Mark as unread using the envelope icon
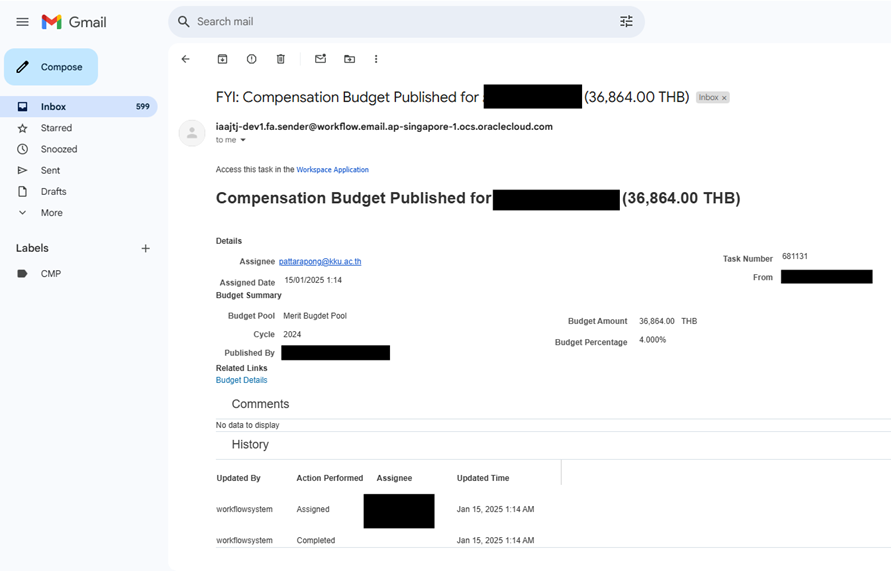The width and height of the screenshot is (891, 571). click(320, 59)
